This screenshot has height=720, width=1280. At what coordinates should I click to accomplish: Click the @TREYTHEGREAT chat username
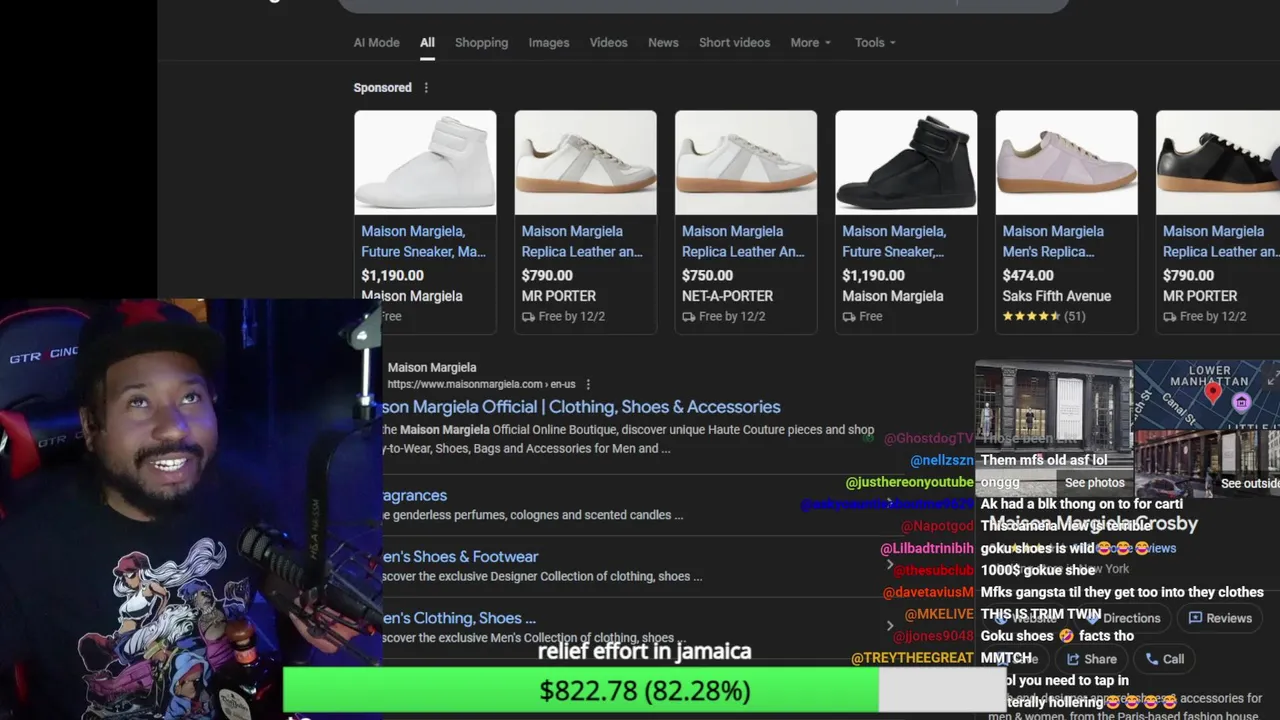pos(912,658)
